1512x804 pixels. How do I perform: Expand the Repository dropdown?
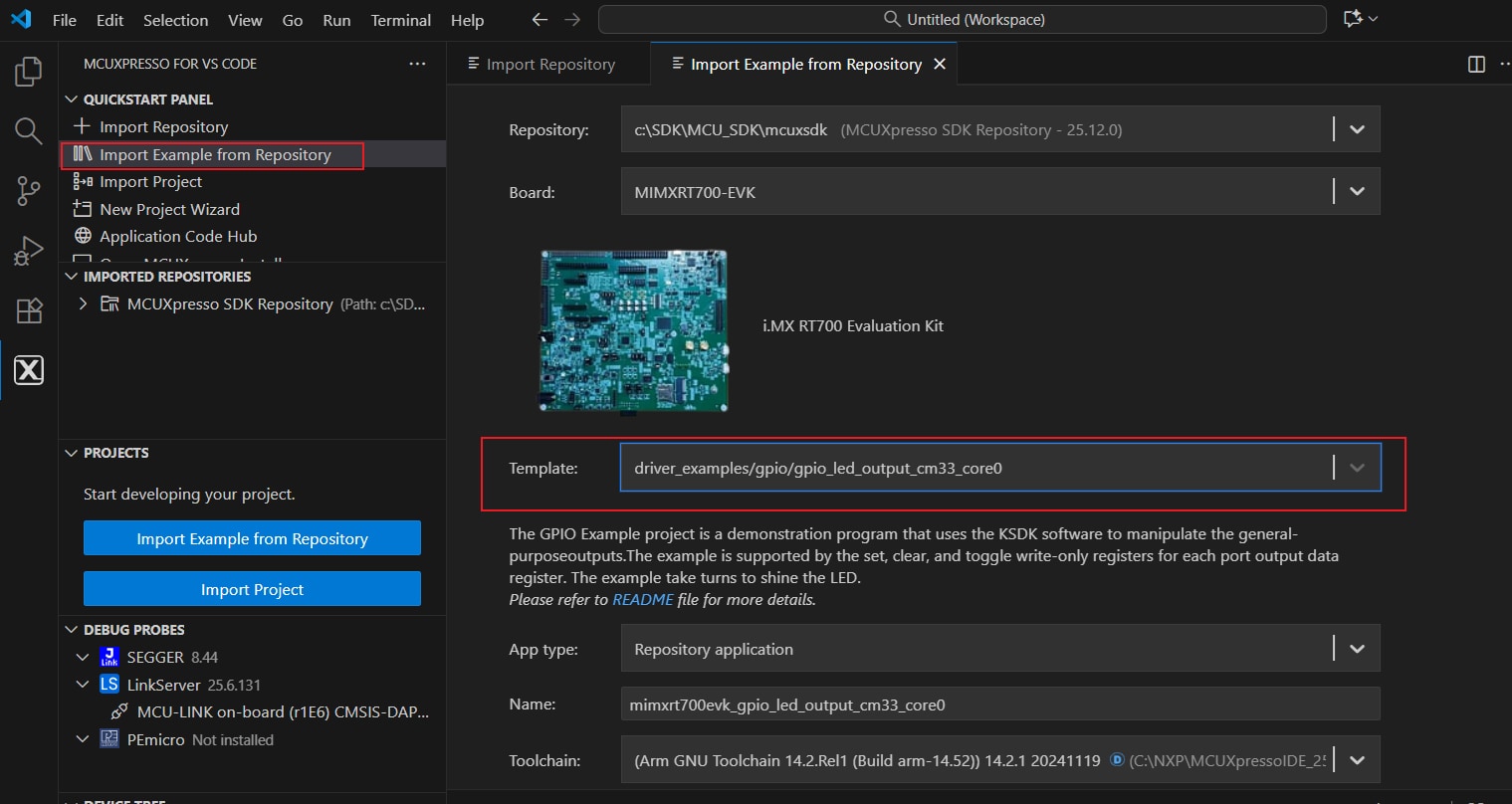point(1357,129)
